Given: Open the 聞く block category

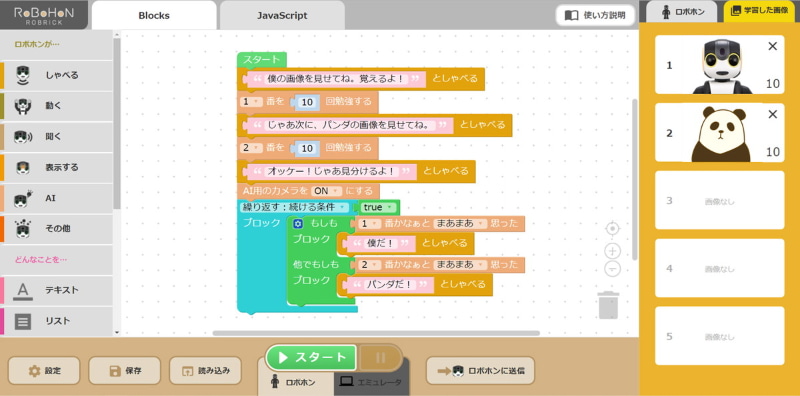Looking at the screenshot, I should (x=56, y=137).
